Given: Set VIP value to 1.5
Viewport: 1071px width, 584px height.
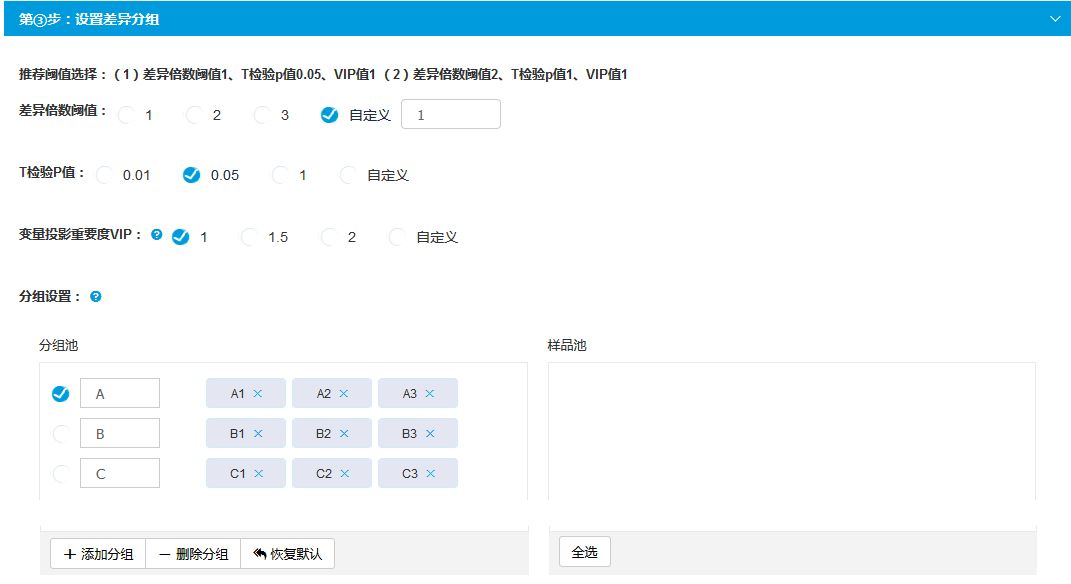Looking at the screenshot, I should (x=250, y=237).
